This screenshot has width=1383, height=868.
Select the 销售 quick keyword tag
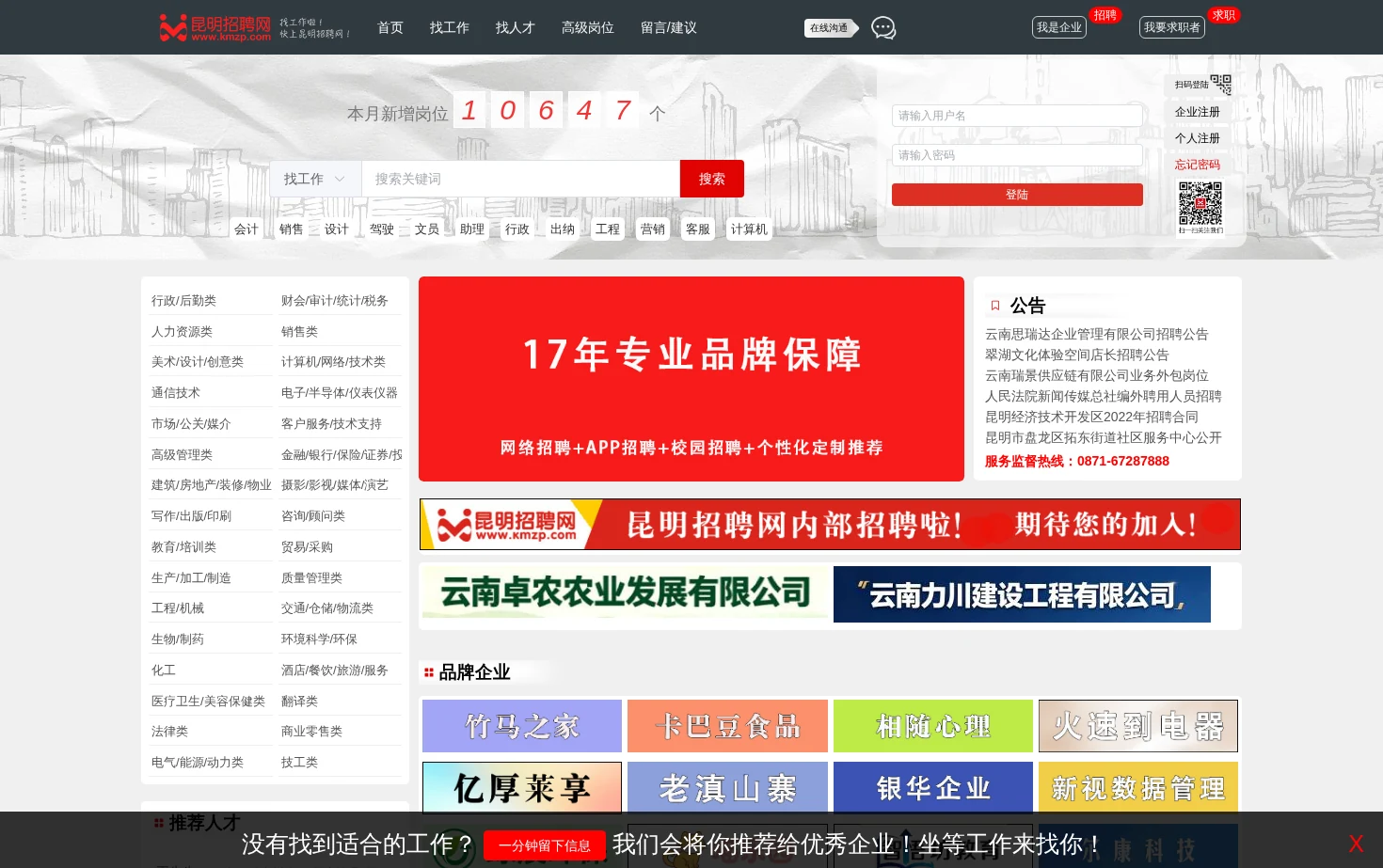coord(292,229)
